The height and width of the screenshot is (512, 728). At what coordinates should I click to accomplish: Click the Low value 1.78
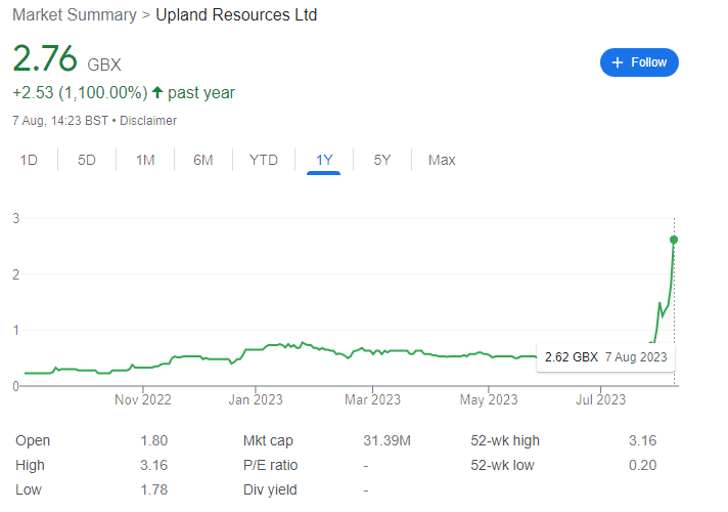point(154,490)
